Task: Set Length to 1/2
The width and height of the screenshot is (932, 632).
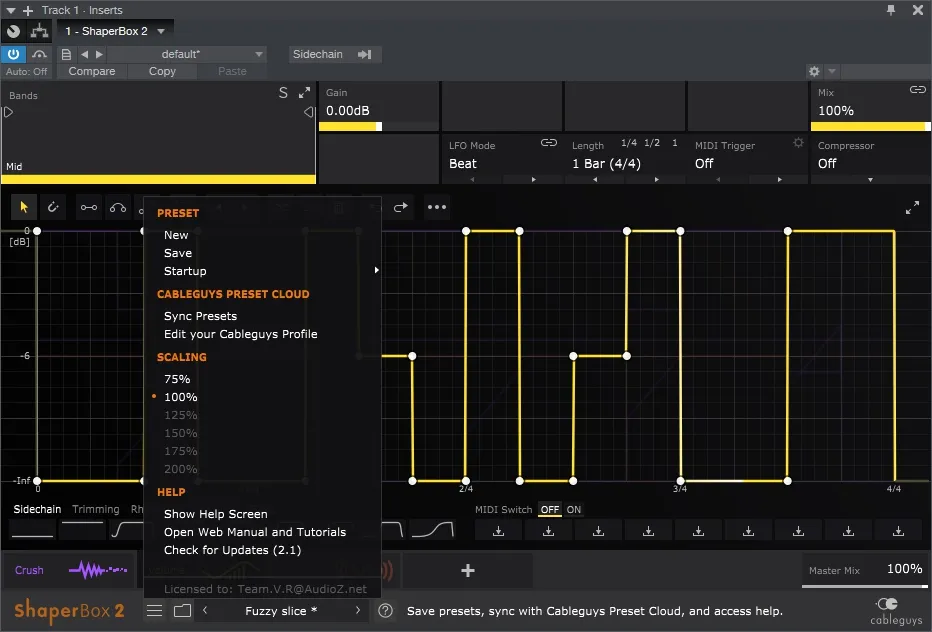Action: pyautogui.click(x=652, y=143)
